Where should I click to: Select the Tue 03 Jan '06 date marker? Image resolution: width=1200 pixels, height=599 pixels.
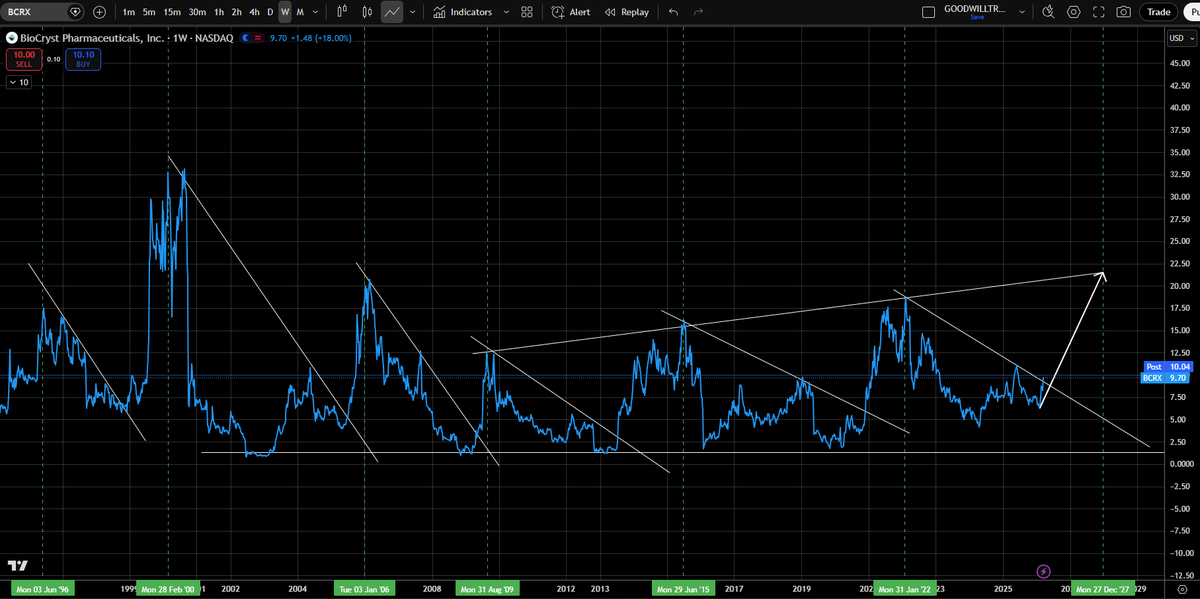364,588
